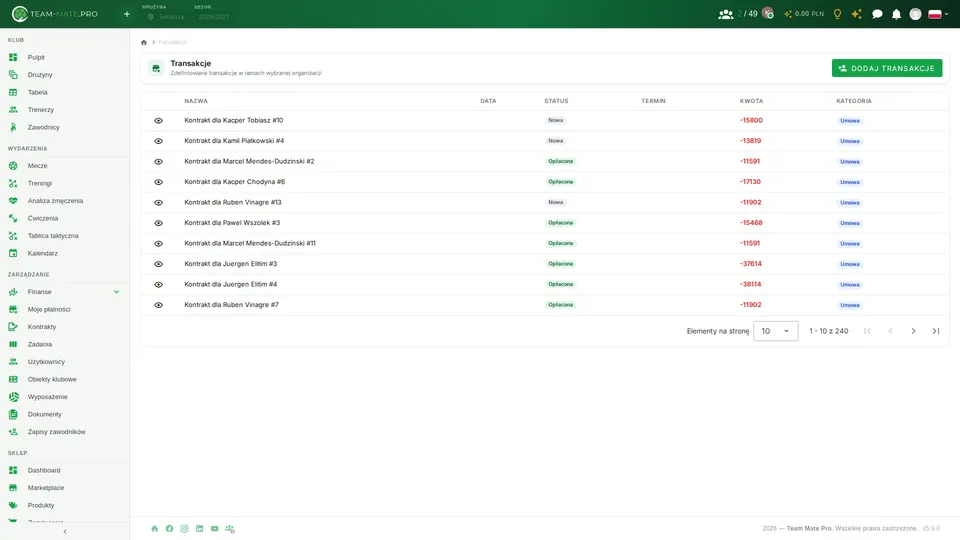Open the footer Instagram link

click(x=184, y=528)
